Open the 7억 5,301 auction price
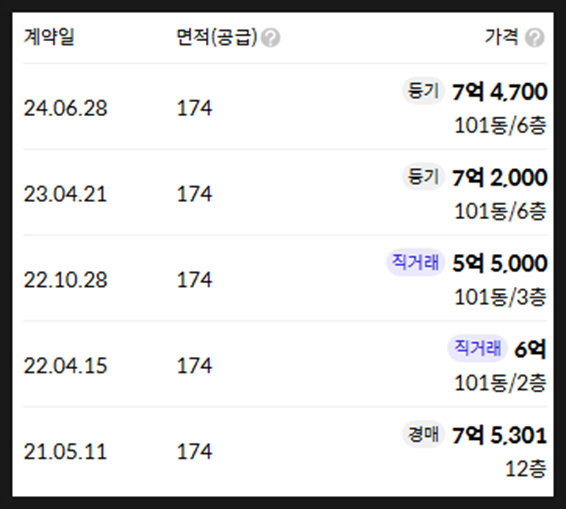The image size is (566, 509). tap(500, 435)
